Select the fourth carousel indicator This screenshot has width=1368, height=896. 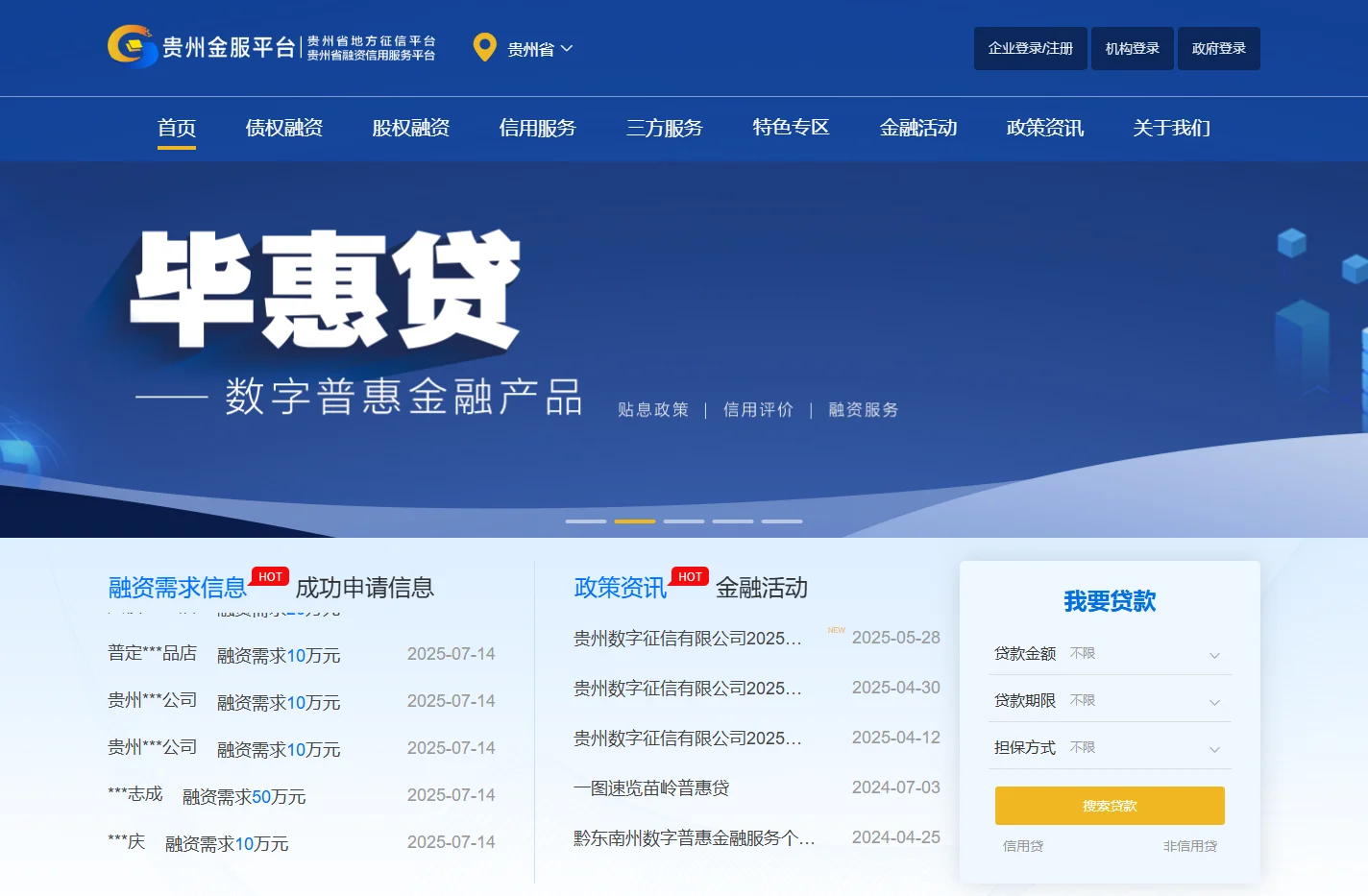coord(733,521)
